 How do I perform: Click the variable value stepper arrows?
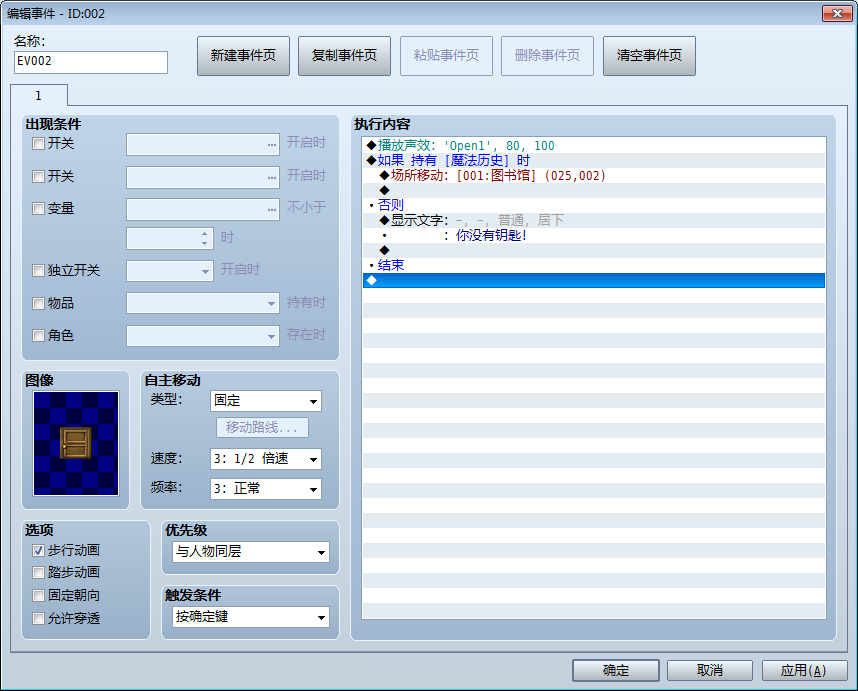pyautogui.click(x=205, y=239)
